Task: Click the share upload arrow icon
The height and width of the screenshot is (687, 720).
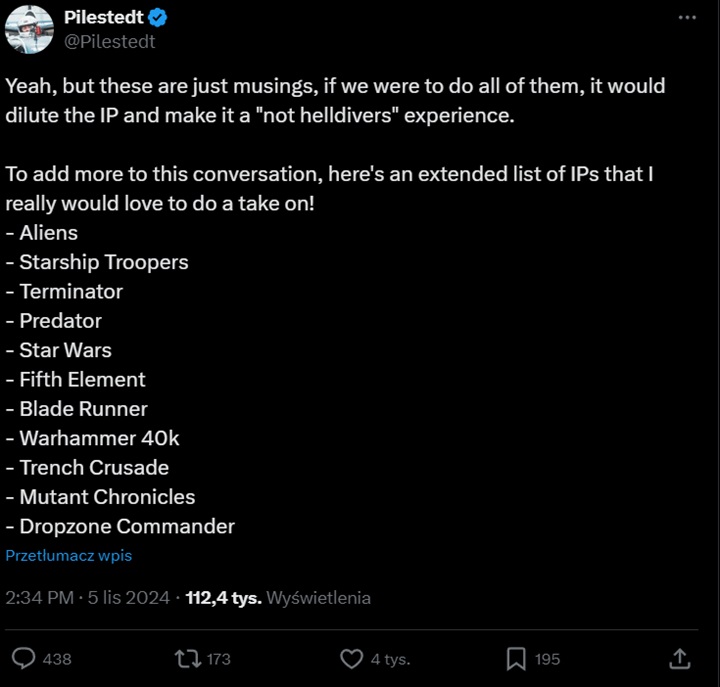Action: [x=679, y=658]
